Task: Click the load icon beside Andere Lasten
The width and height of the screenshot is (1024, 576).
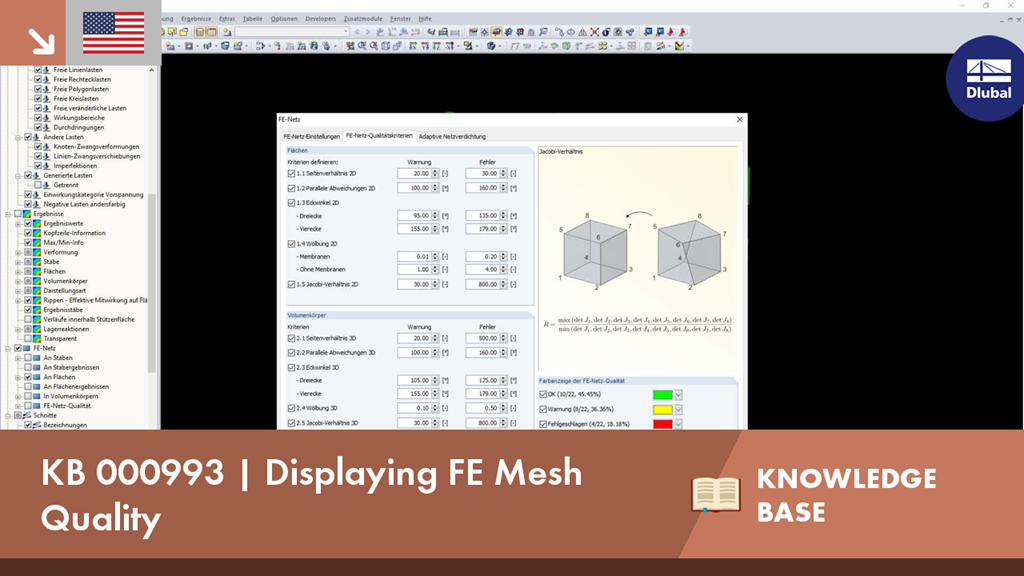Action: (x=37, y=137)
